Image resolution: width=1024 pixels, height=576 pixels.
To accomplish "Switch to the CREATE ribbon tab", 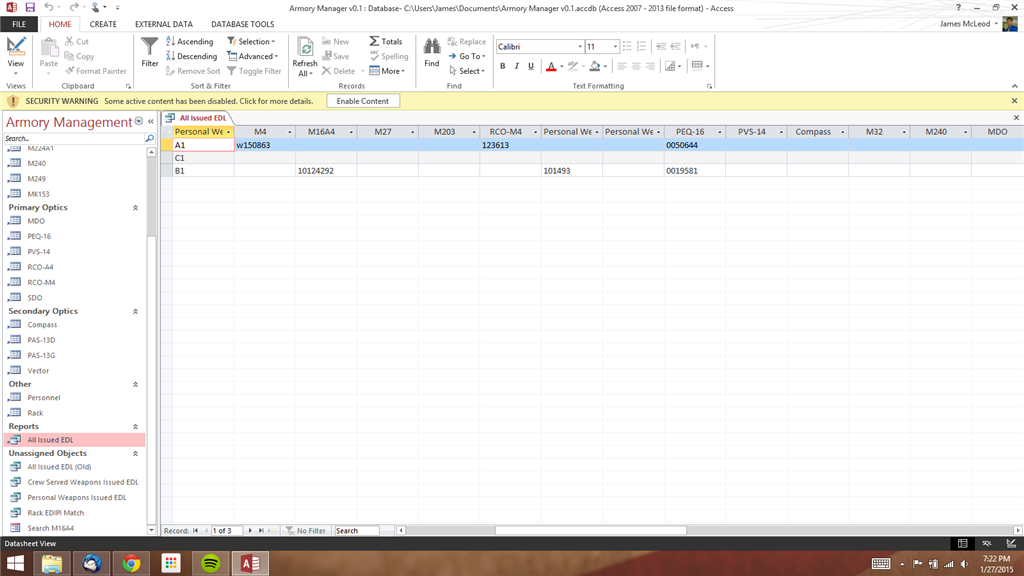I will click(103, 24).
